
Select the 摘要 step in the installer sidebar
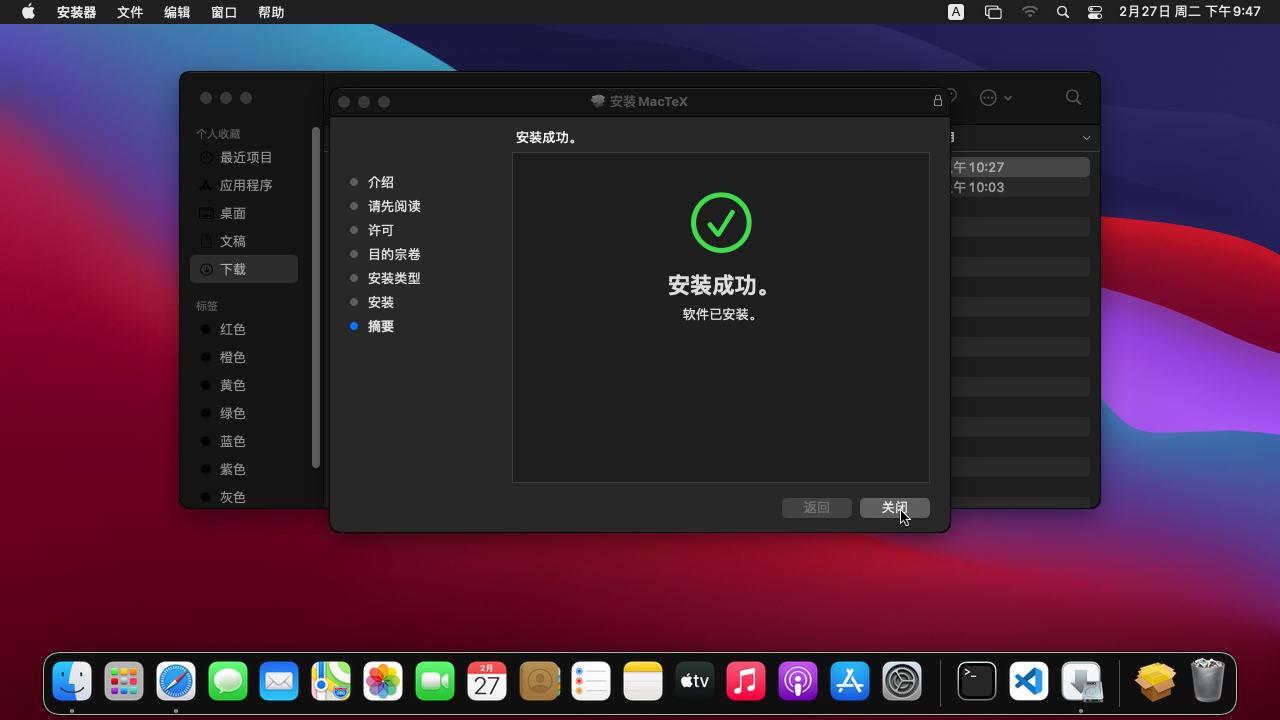click(x=381, y=326)
